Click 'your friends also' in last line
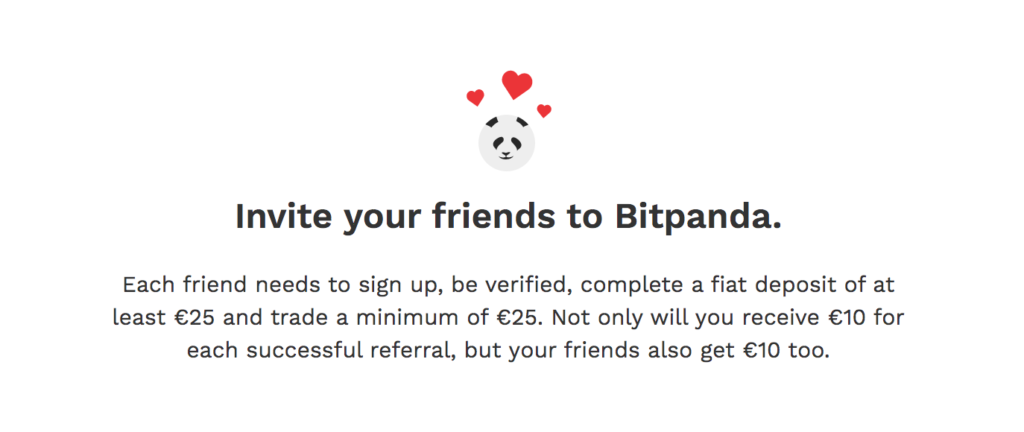The image size is (1024, 432). 584,352
